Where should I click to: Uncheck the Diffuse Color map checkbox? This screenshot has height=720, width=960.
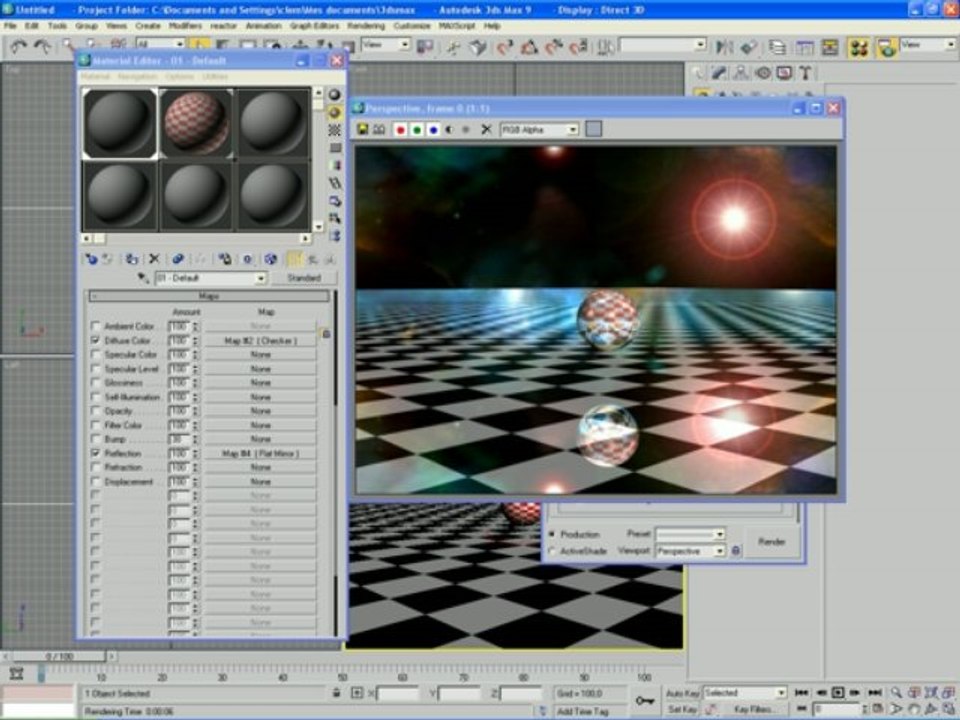pos(96,340)
